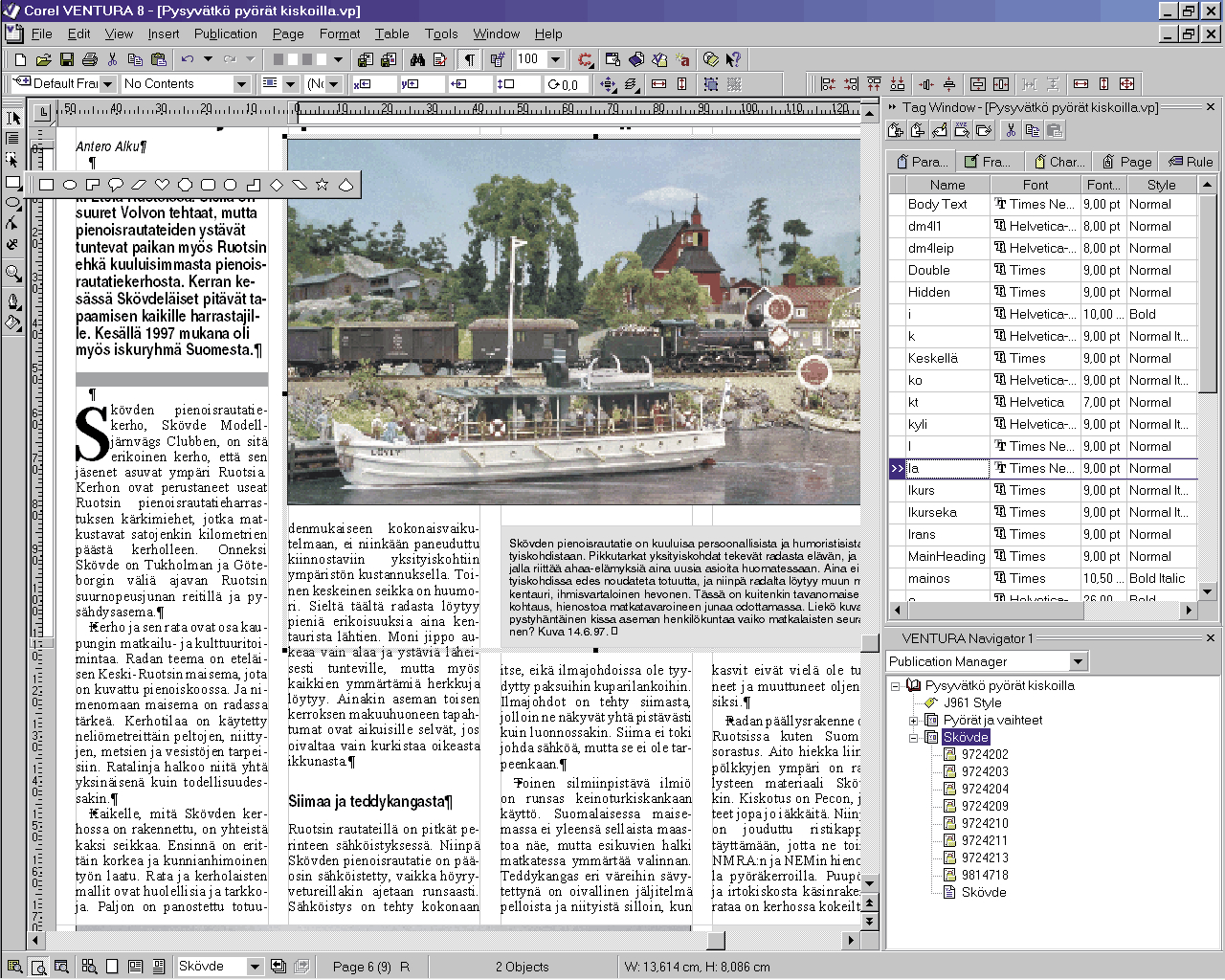Open the Publication Manager dropdown in Navigator
Screen dimensions: 1225x980
tap(1079, 660)
